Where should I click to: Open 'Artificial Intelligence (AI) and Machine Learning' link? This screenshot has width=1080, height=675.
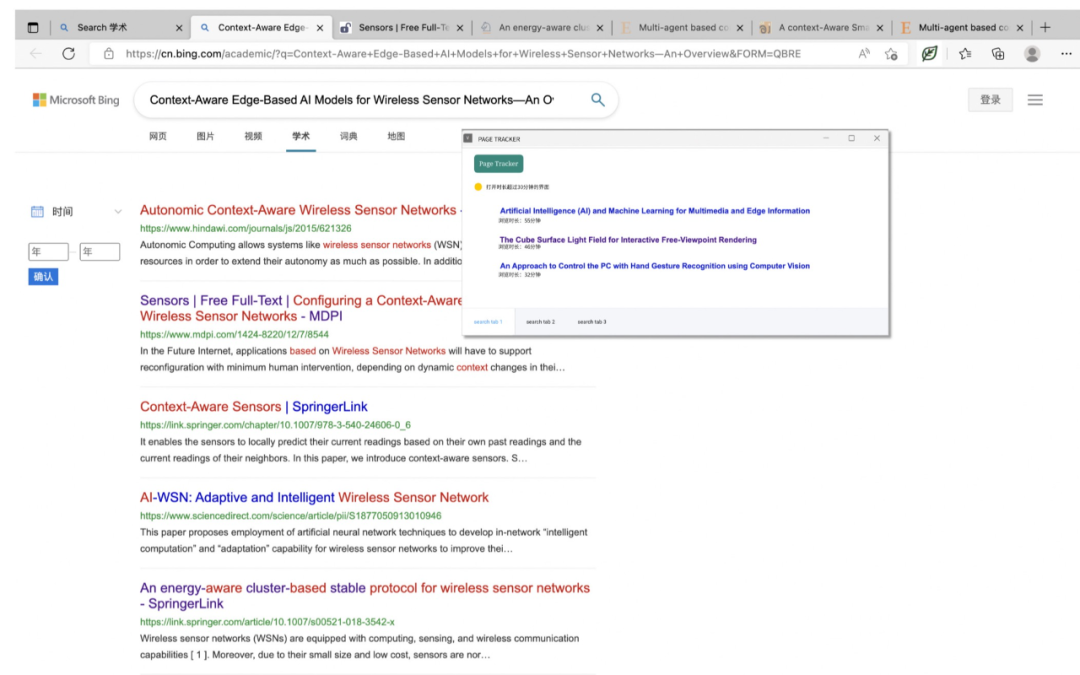point(654,211)
